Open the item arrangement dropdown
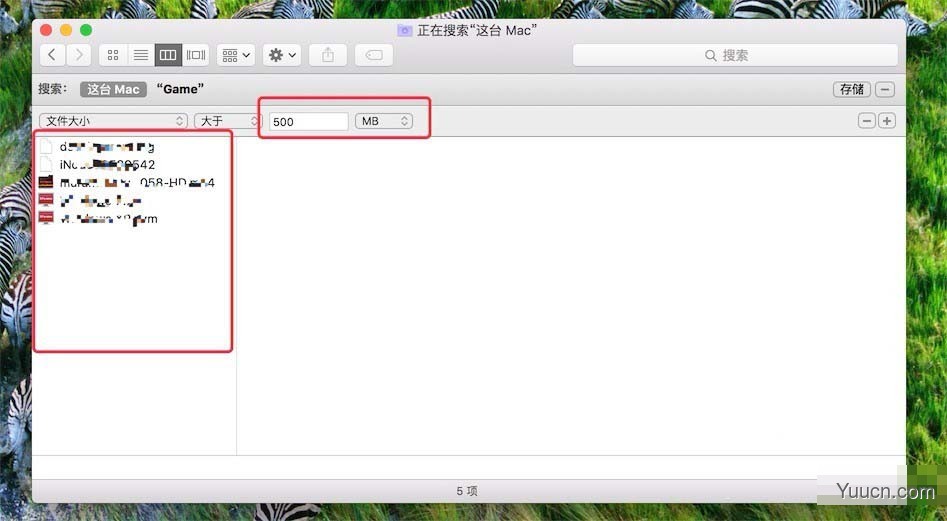This screenshot has height=521, width=947. click(236, 55)
